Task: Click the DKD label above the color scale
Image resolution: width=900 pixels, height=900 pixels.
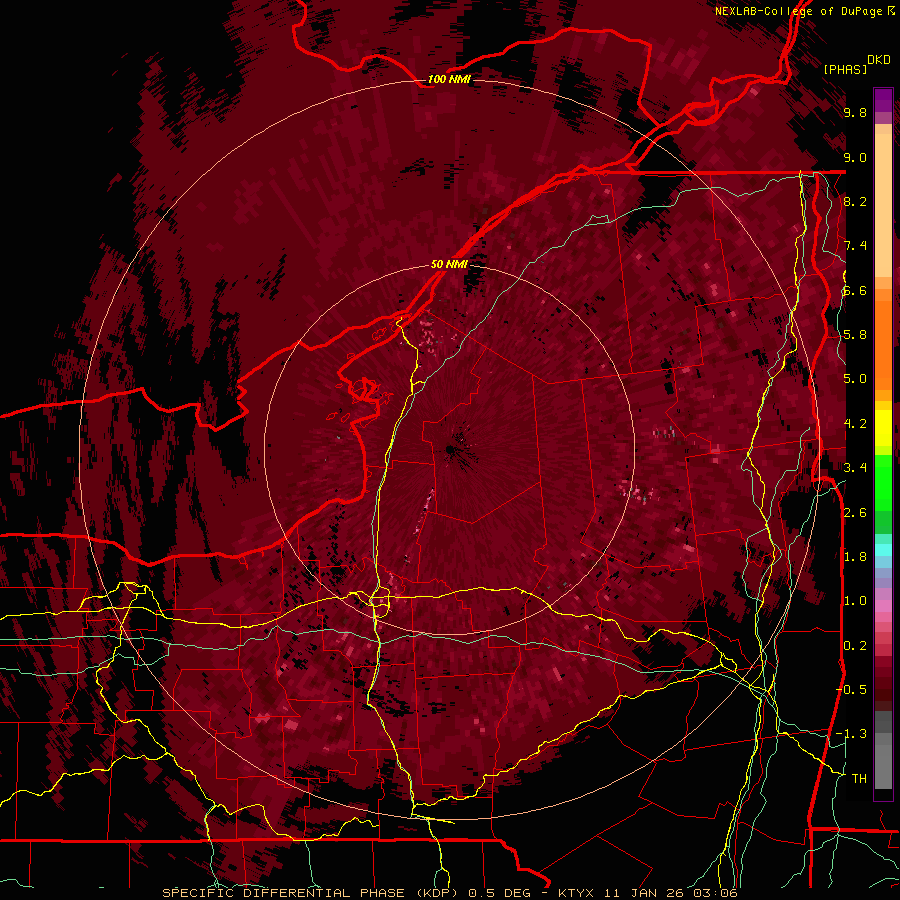Action: click(x=879, y=60)
